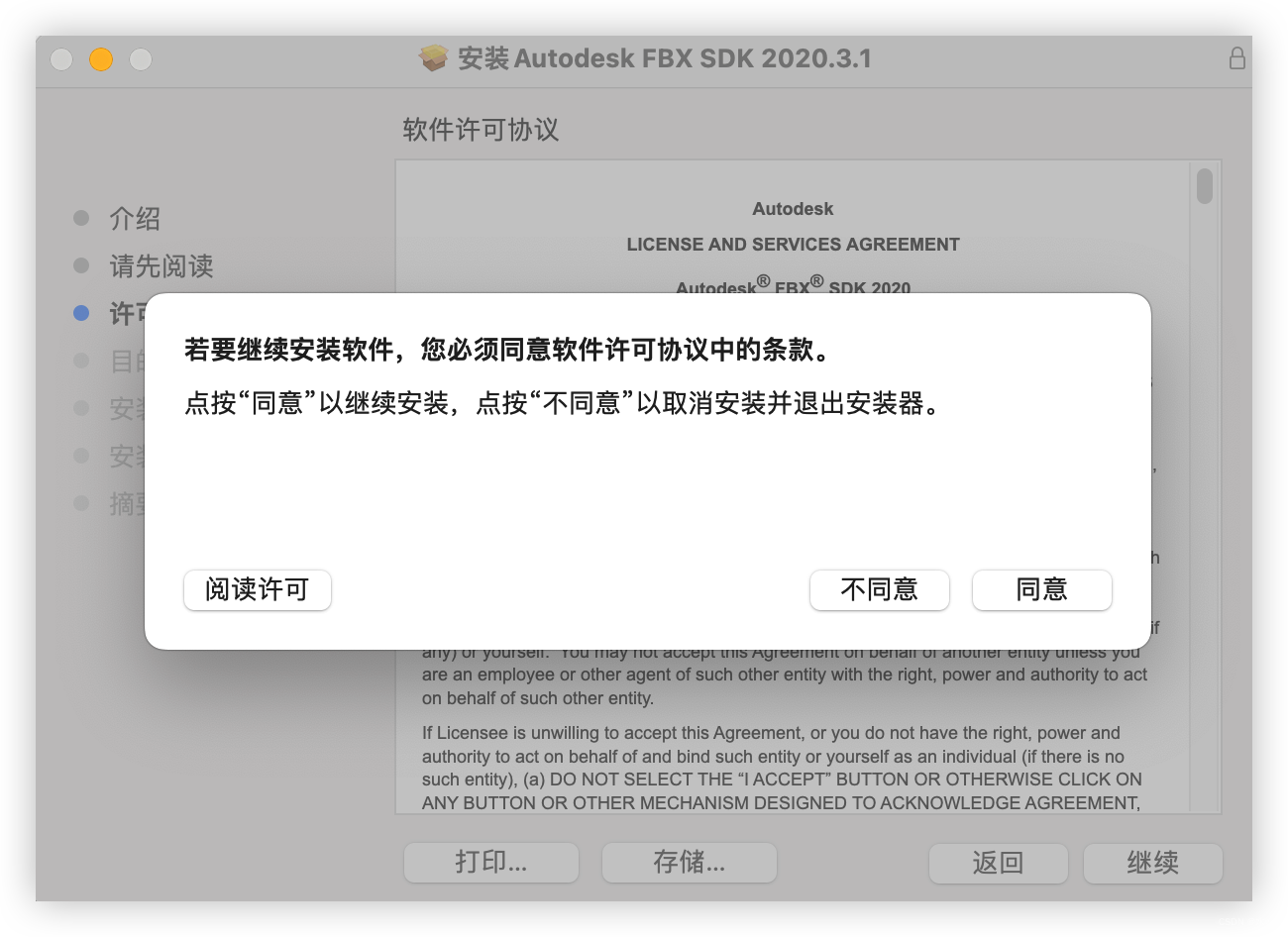Click the package icon in title bar

(x=433, y=58)
